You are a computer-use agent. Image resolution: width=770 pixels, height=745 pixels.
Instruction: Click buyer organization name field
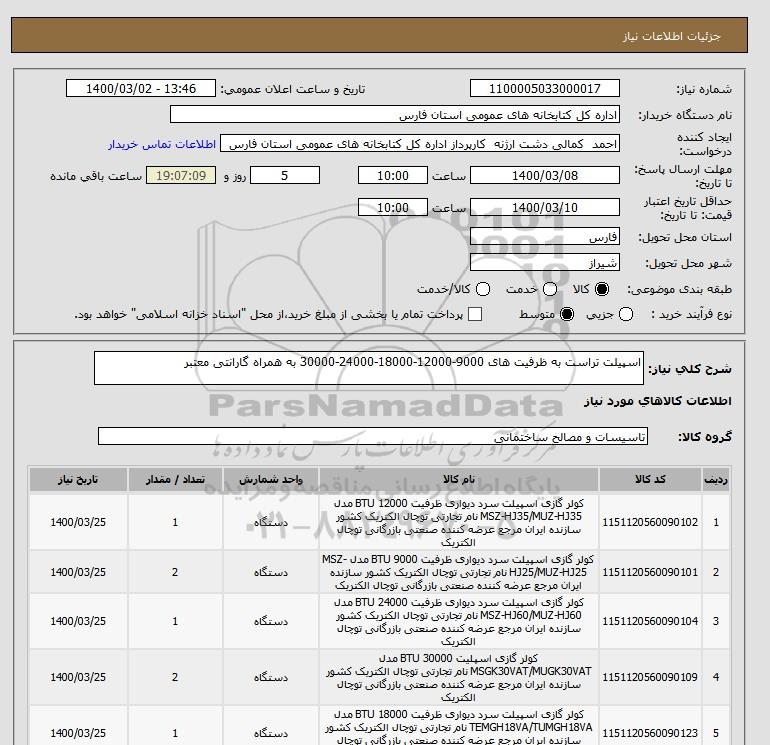click(x=395, y=114)
